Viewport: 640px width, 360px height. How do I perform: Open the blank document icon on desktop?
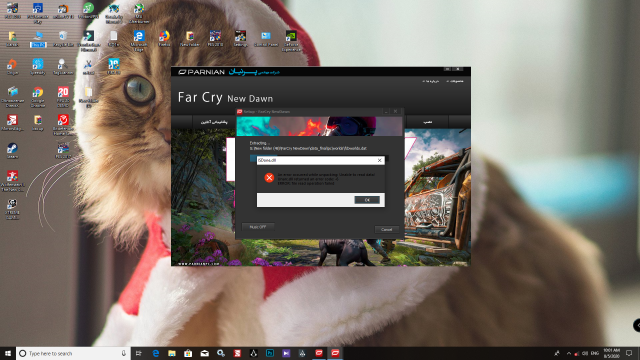click(113, 39)
